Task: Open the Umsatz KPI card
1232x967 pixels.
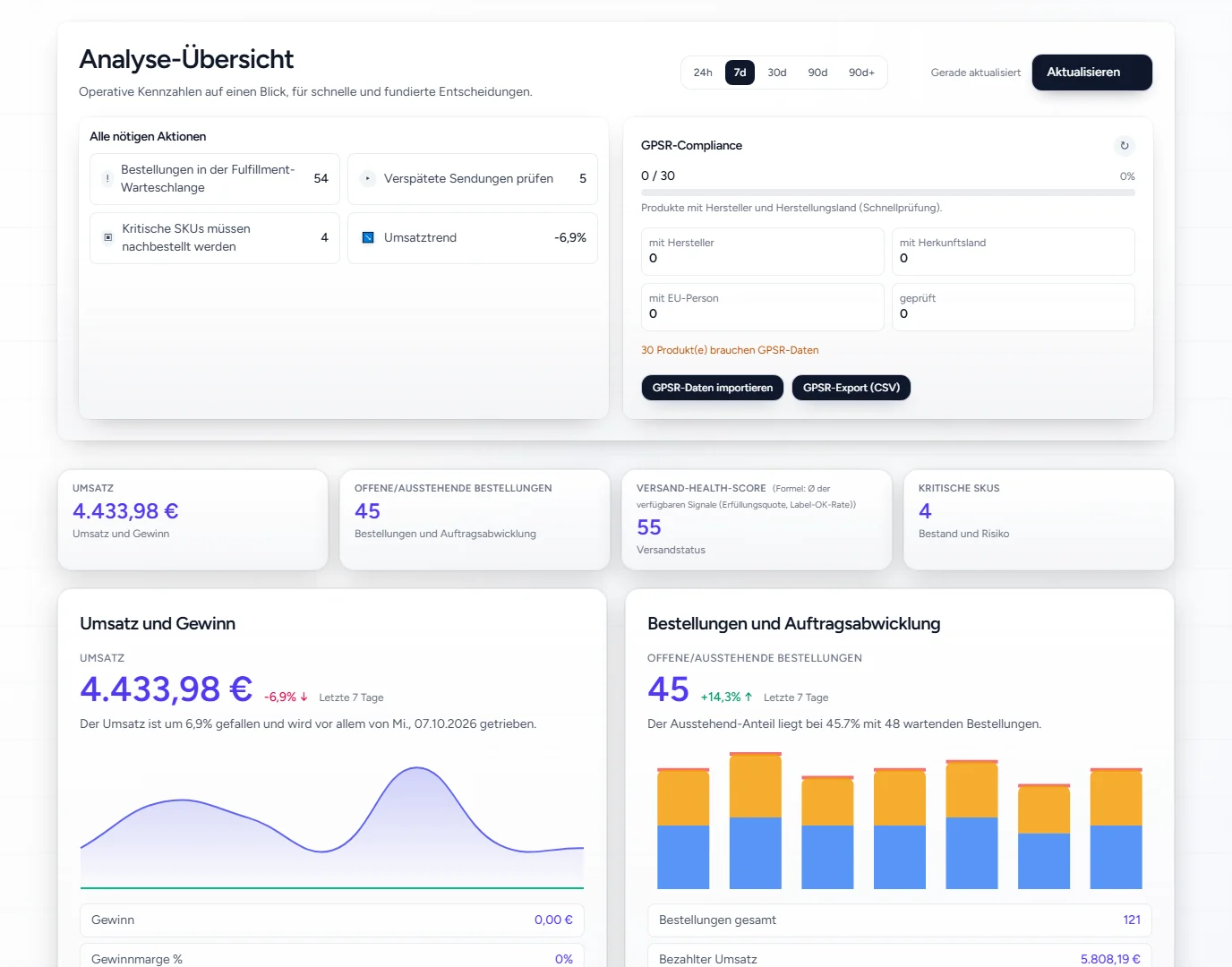Action: point(192,520)
